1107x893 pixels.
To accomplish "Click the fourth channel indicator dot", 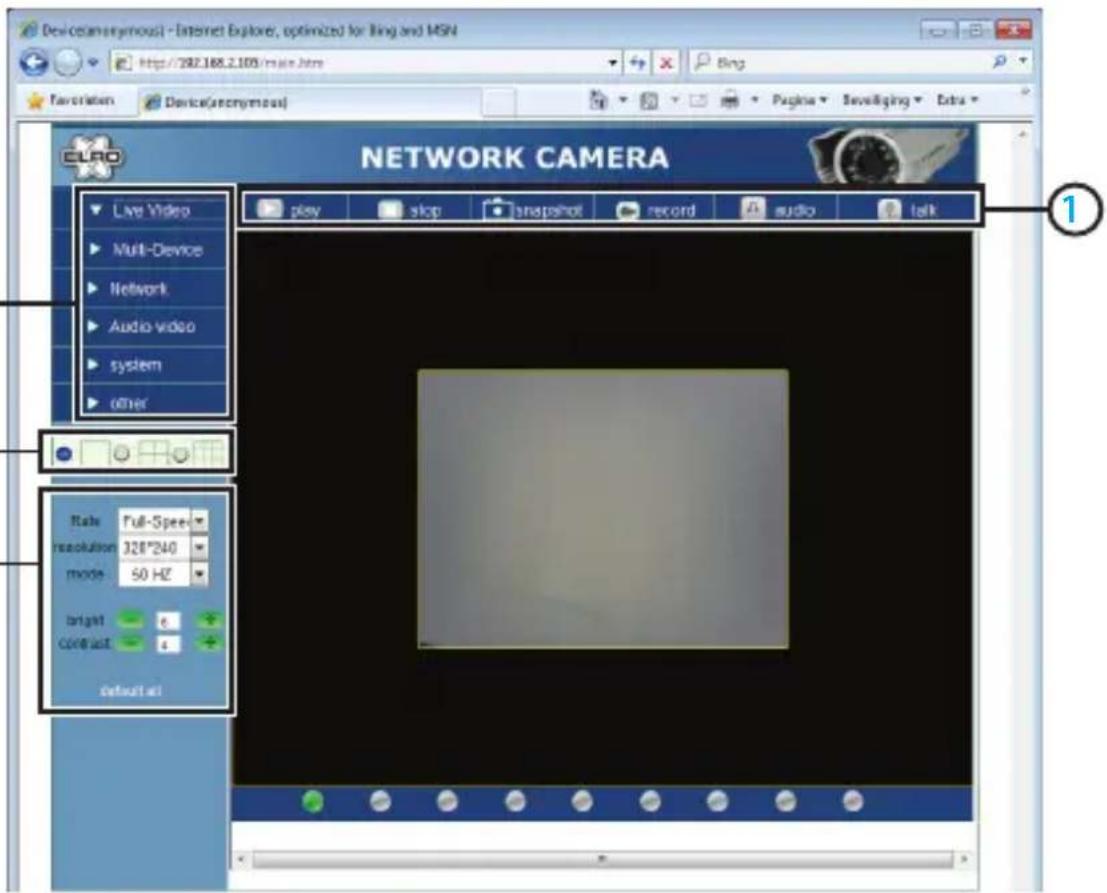I will (515, 801).
